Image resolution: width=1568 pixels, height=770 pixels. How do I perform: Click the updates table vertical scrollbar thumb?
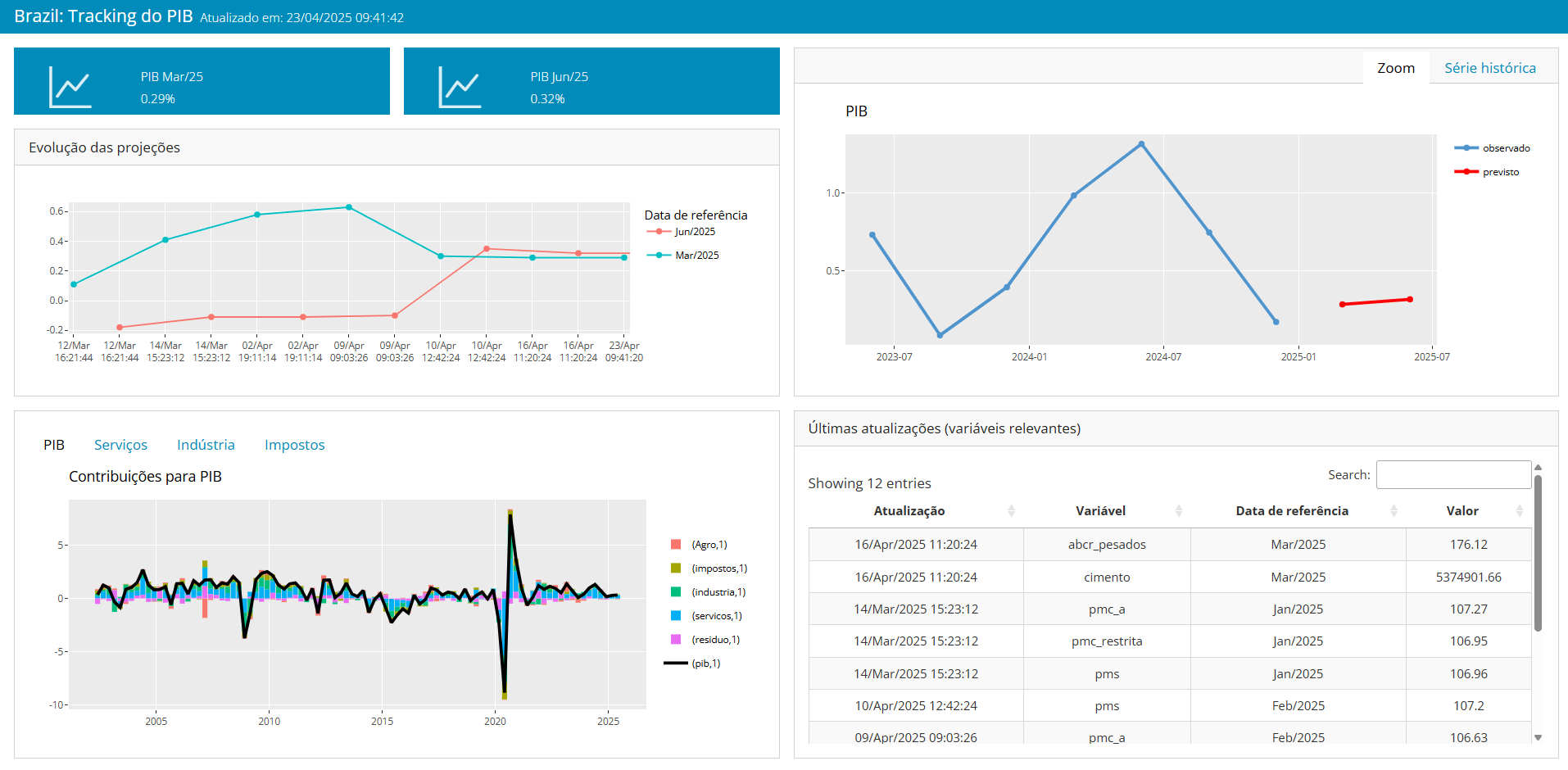pyautogui.click(x=1538, y=553)
